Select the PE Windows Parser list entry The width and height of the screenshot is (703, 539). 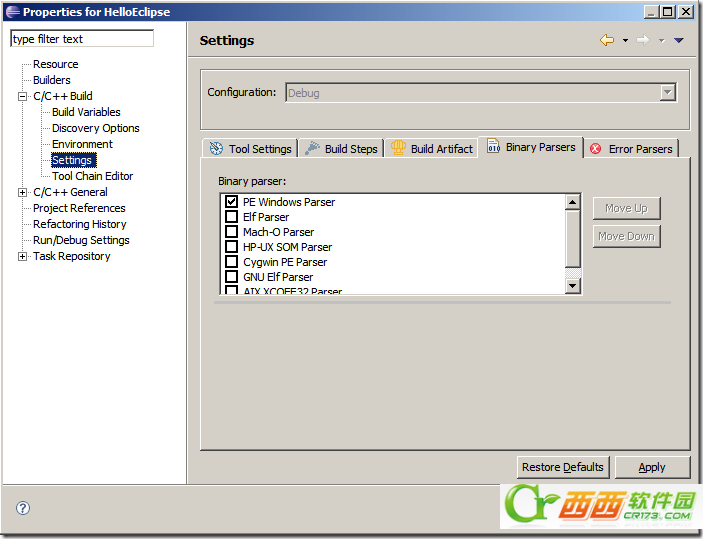(x=289, y=202)
